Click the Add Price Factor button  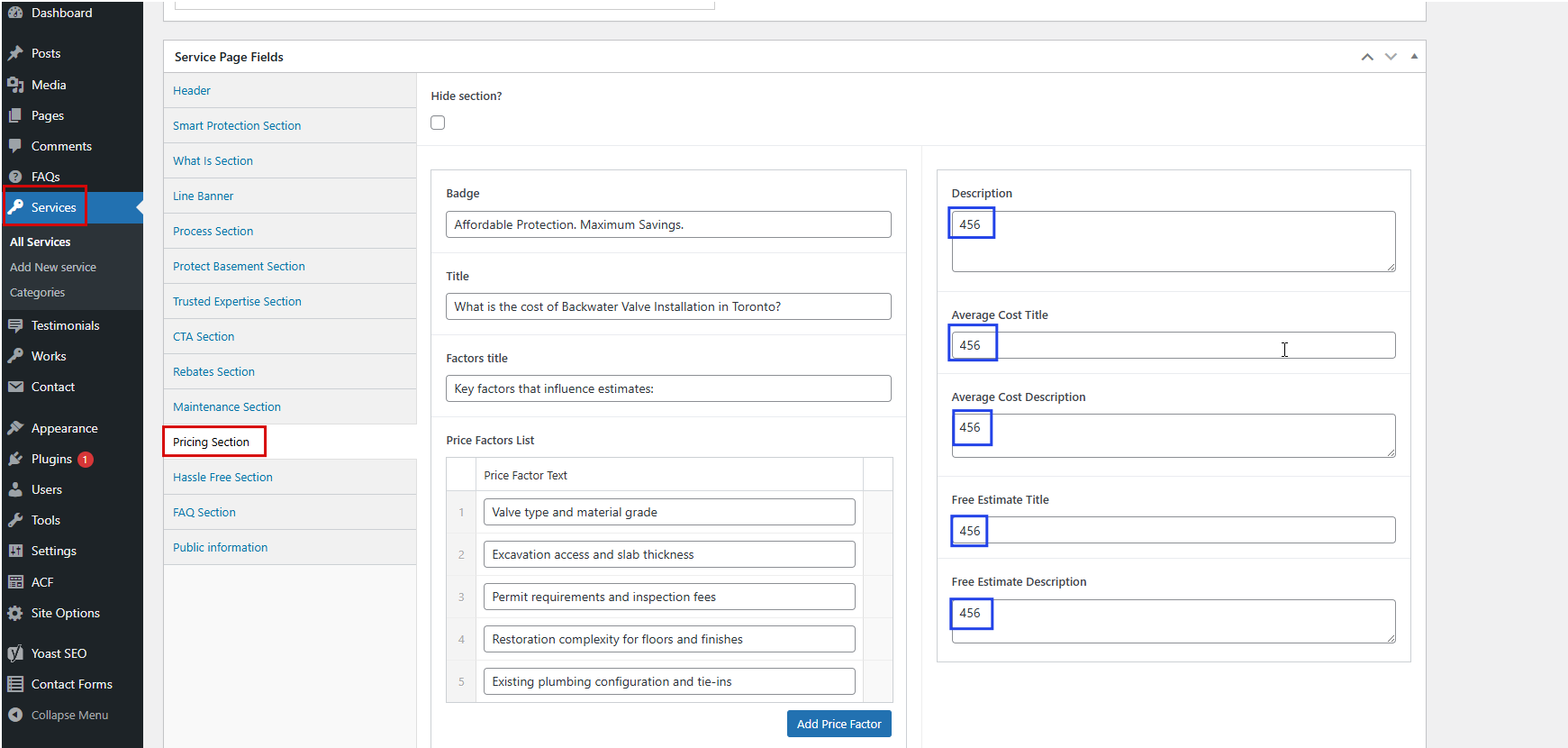(838, 724)
